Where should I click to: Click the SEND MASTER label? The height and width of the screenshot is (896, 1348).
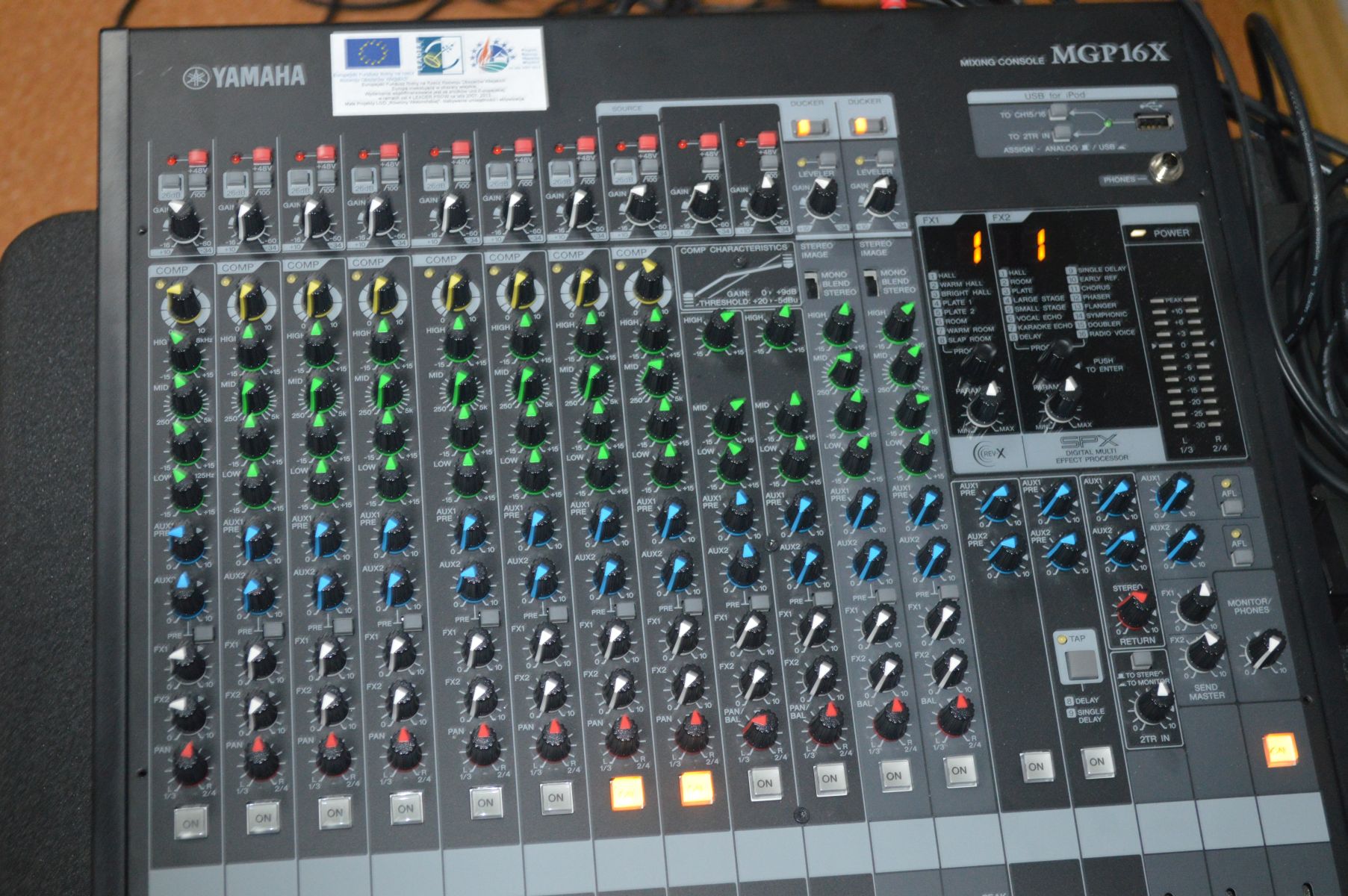pos(1207,691)
